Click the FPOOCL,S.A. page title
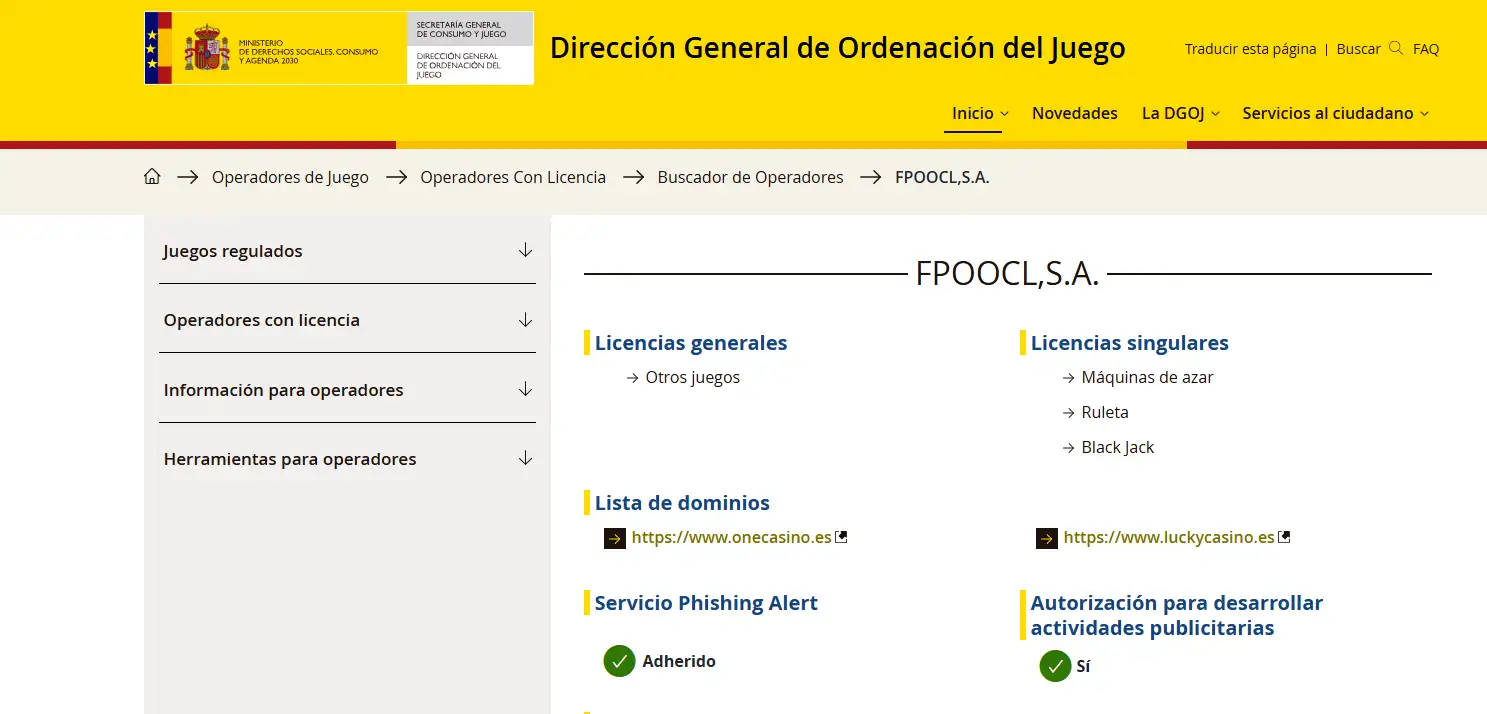The image size is (1487, 714). point(1007,274)
